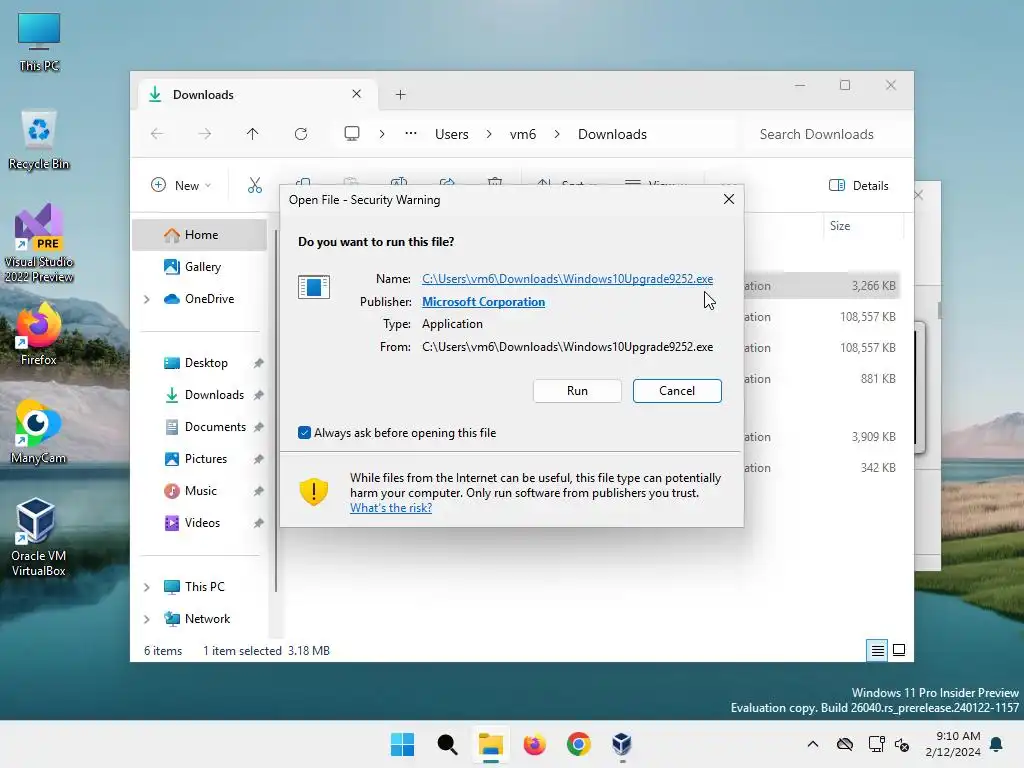
Task: Open the Windows Start menu
Action: (x=402, y=744)
